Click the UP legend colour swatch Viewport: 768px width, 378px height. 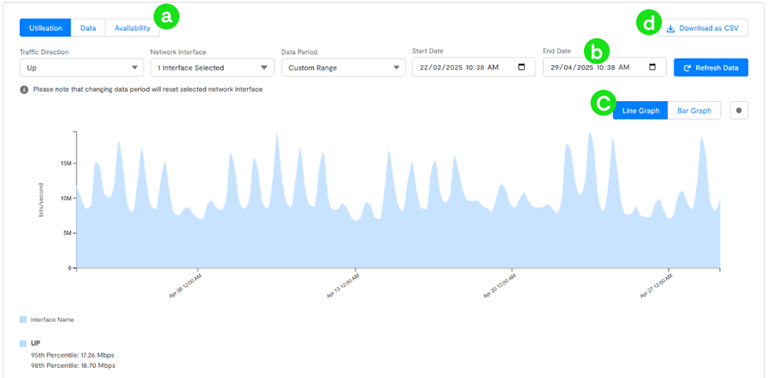click(23, 343)
